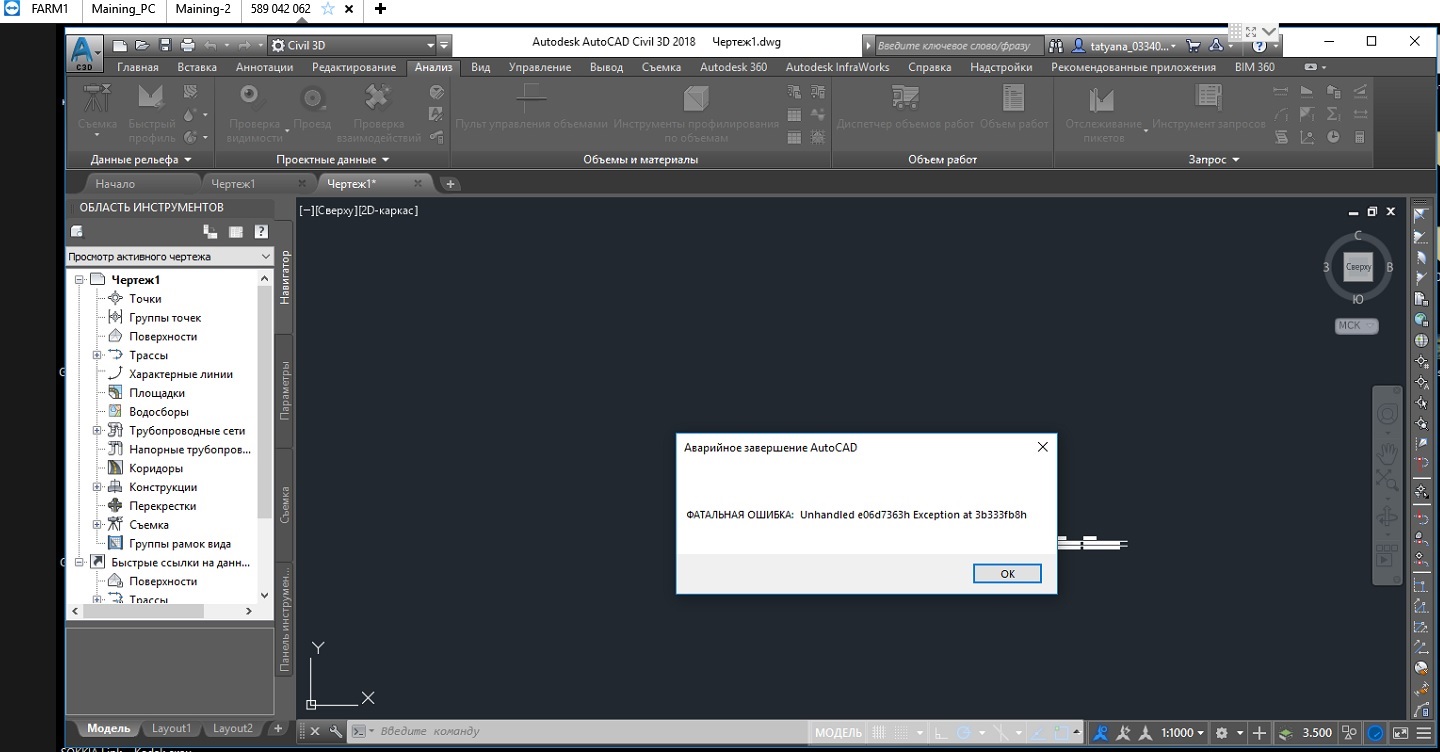
Task: Open the Параметры vertical tab
Action: pyautogui.click(x=284, y=391)
